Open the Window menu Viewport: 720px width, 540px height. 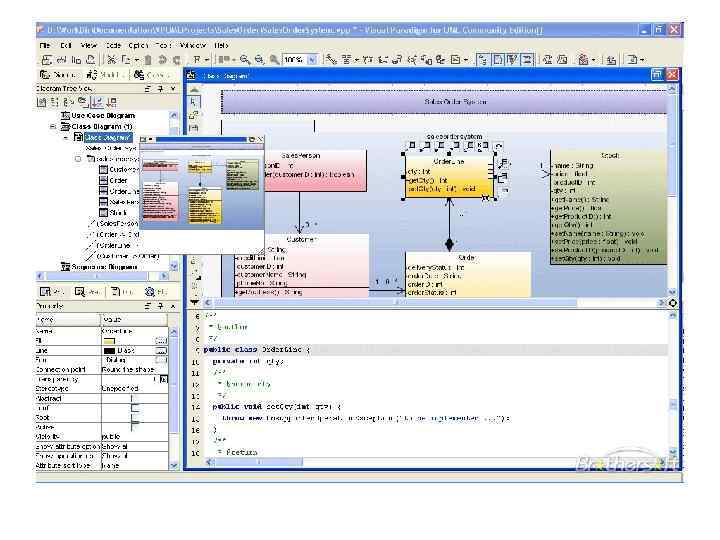click(192, 45)
